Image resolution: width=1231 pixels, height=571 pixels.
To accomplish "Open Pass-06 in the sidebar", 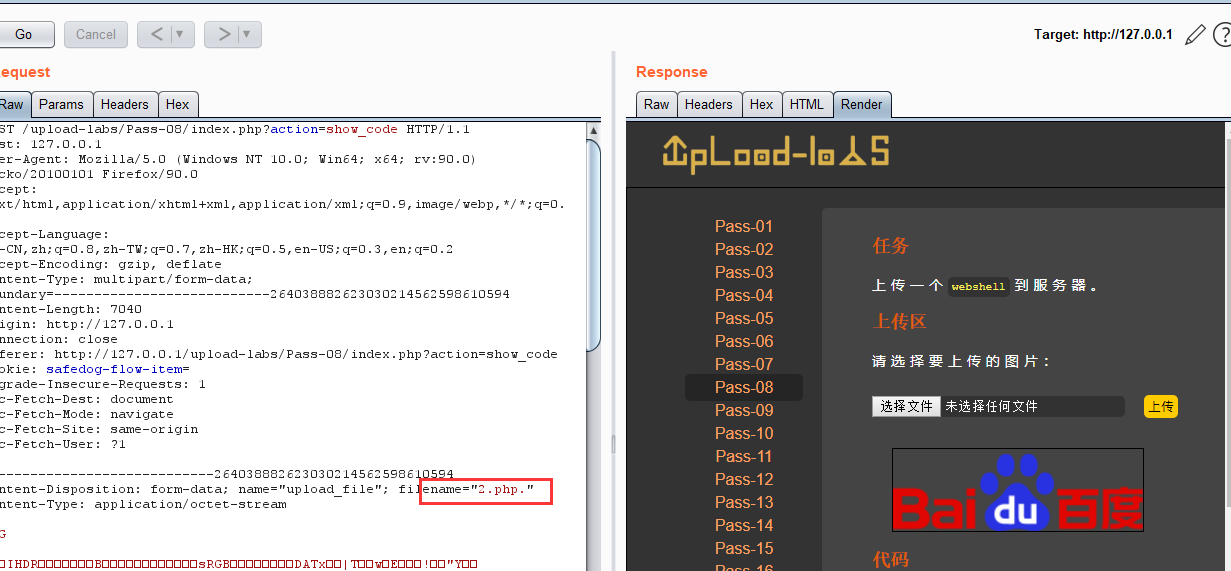I will [744, 341].
